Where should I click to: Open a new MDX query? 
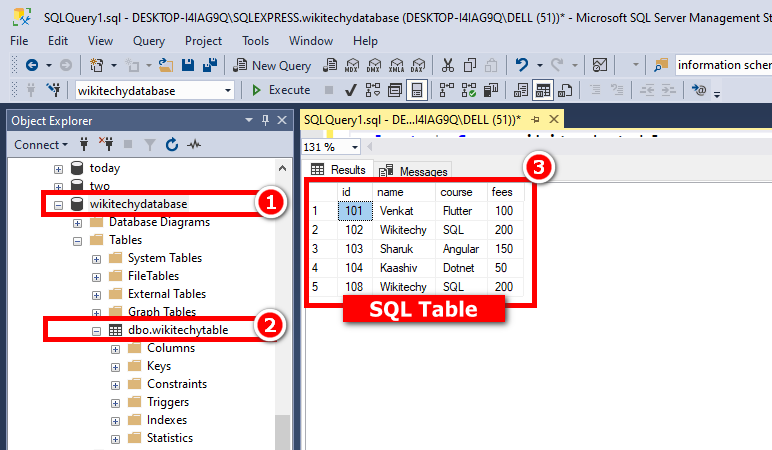(352, 65)
